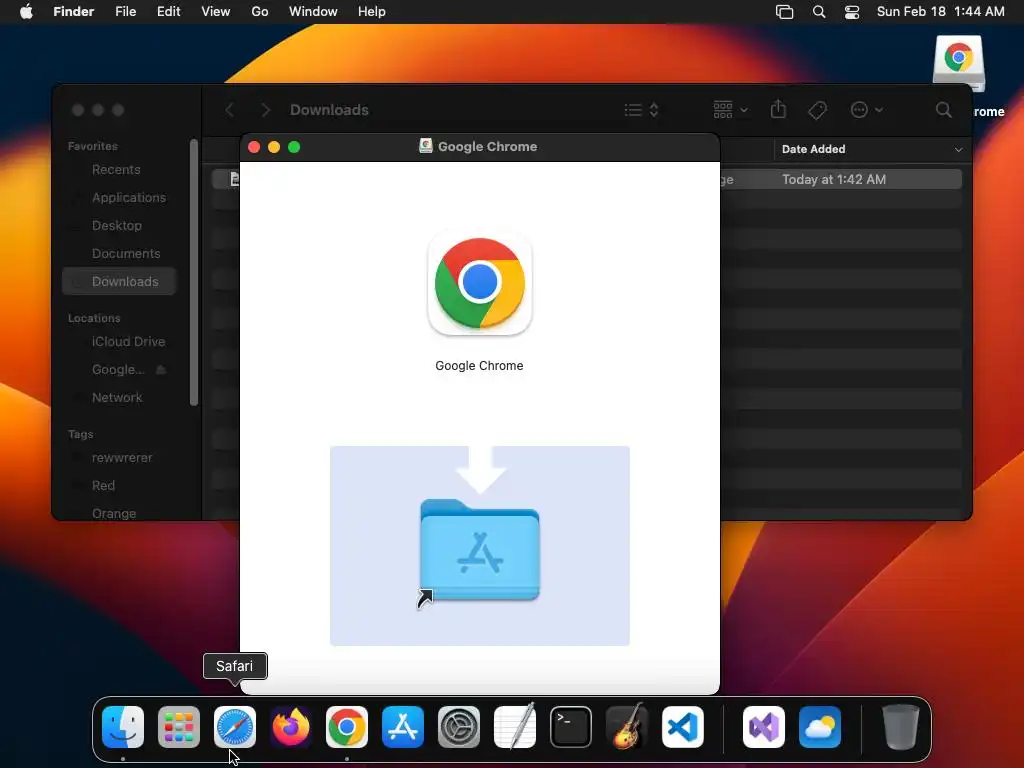Open Google Chrome in the Dock
Image resolution: width=1024 pixels, height=768 pixels.
tap(347, 727)
